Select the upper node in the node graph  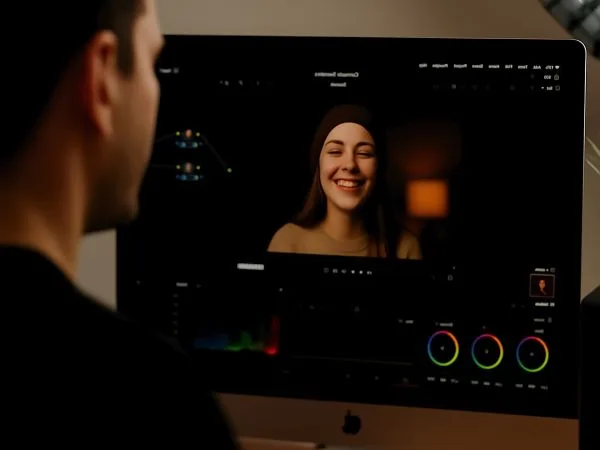pyautogui.click(x=188, y=139)
